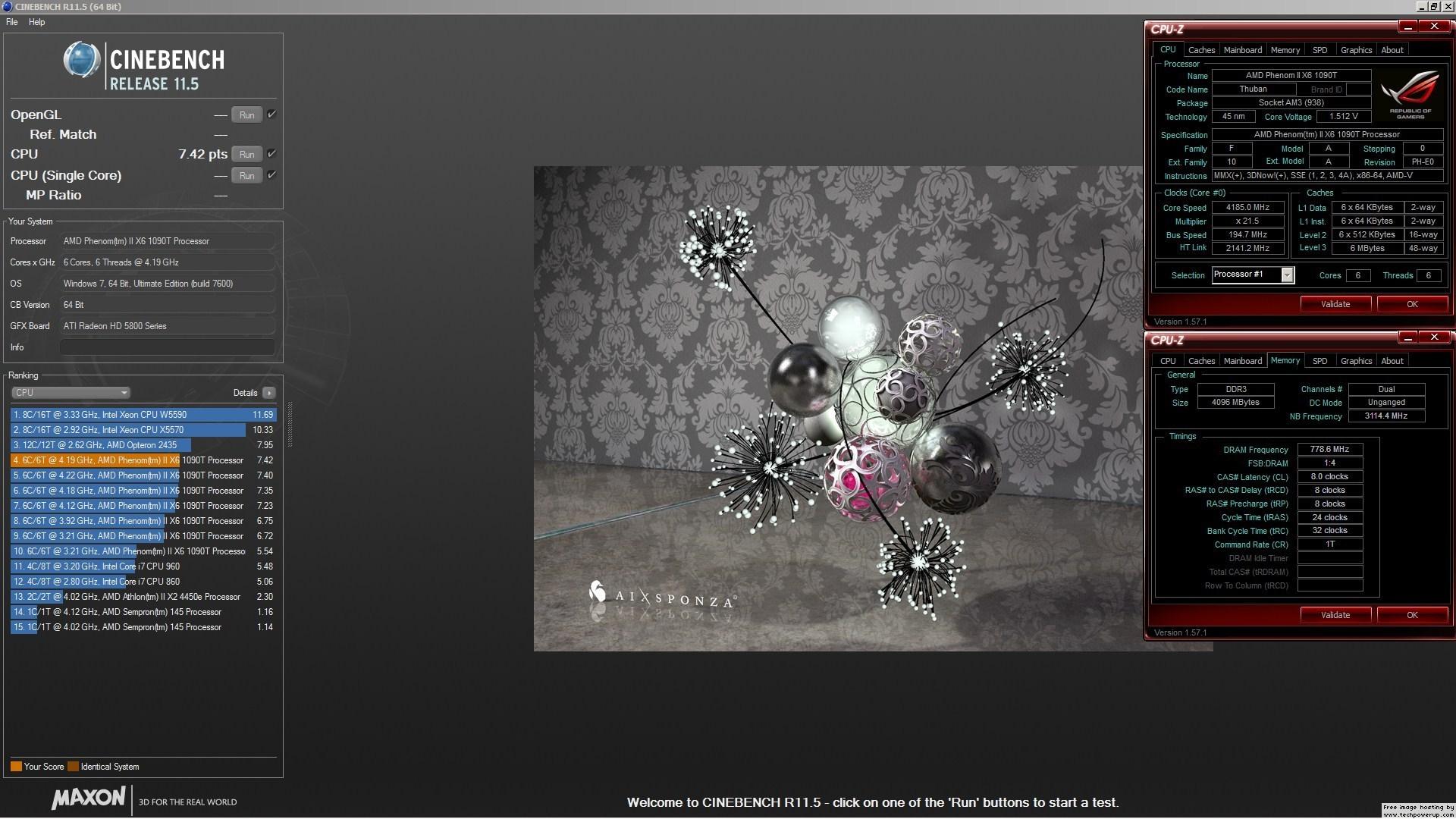Viewport: 1456px width, 819px height.
Task: Select ranking row Intel Core i7 CPU 860
Action: coord(143,582)
